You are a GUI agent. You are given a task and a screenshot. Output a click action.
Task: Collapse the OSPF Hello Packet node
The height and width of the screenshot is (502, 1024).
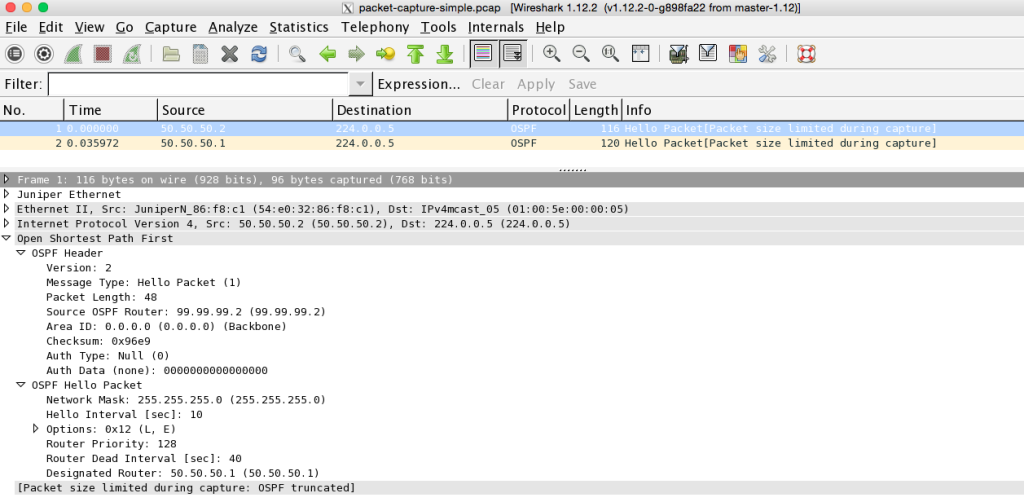pos(21,384)
